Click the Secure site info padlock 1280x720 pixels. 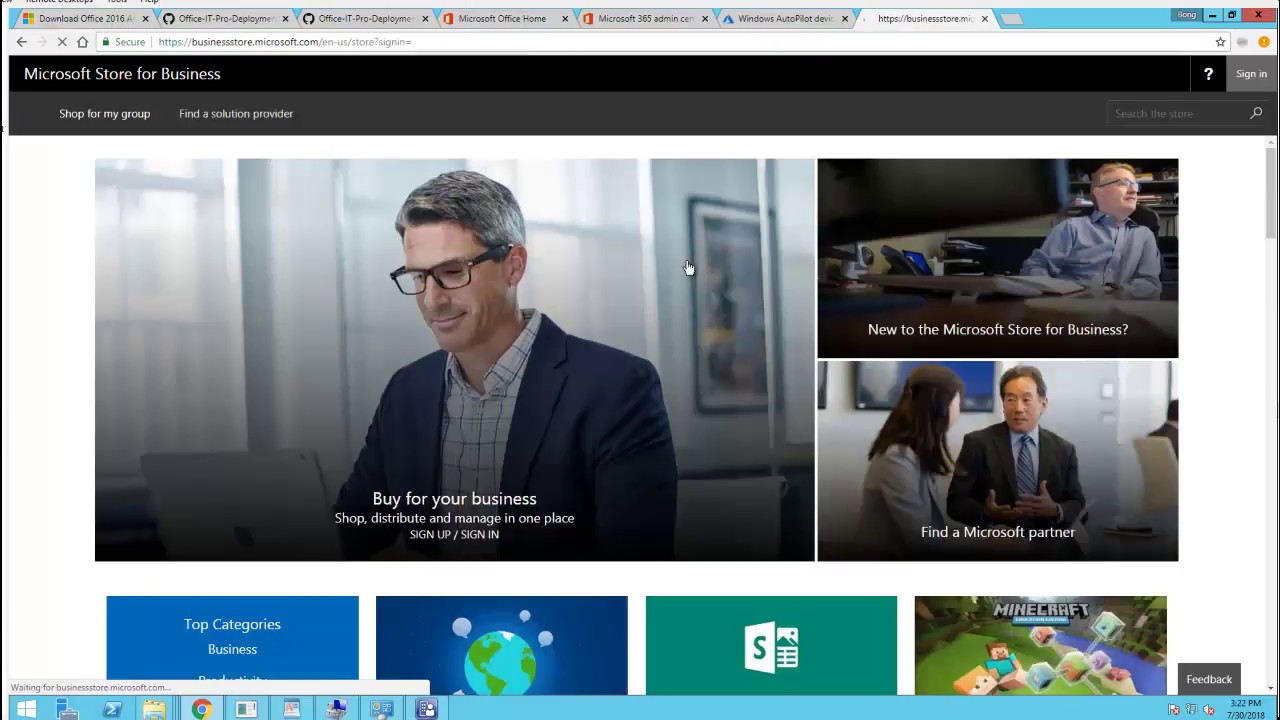point(106,42)
